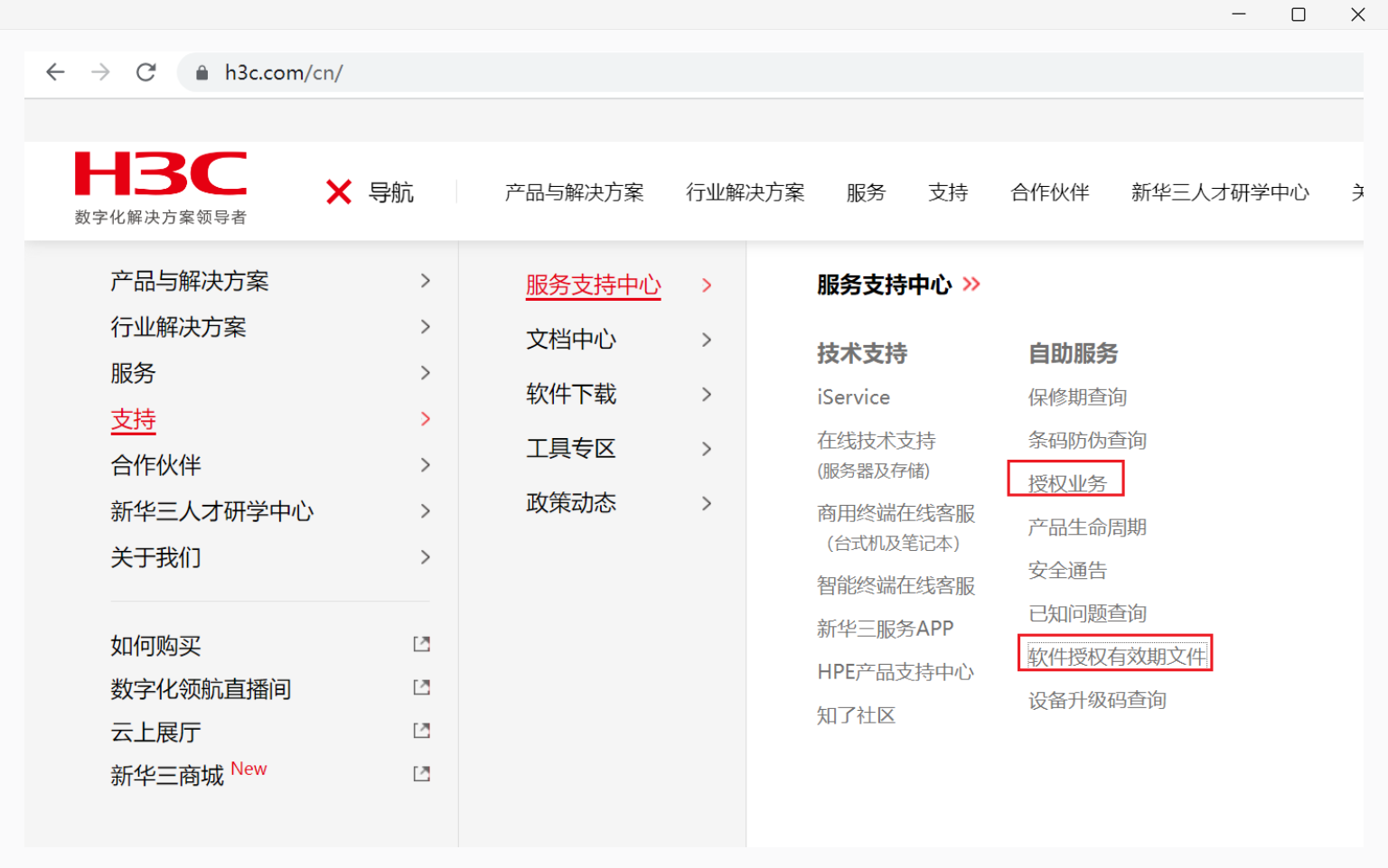Expand 产品与解决方案 chevron in left sidebar
1388x868 pixels.
coord(426,281)
